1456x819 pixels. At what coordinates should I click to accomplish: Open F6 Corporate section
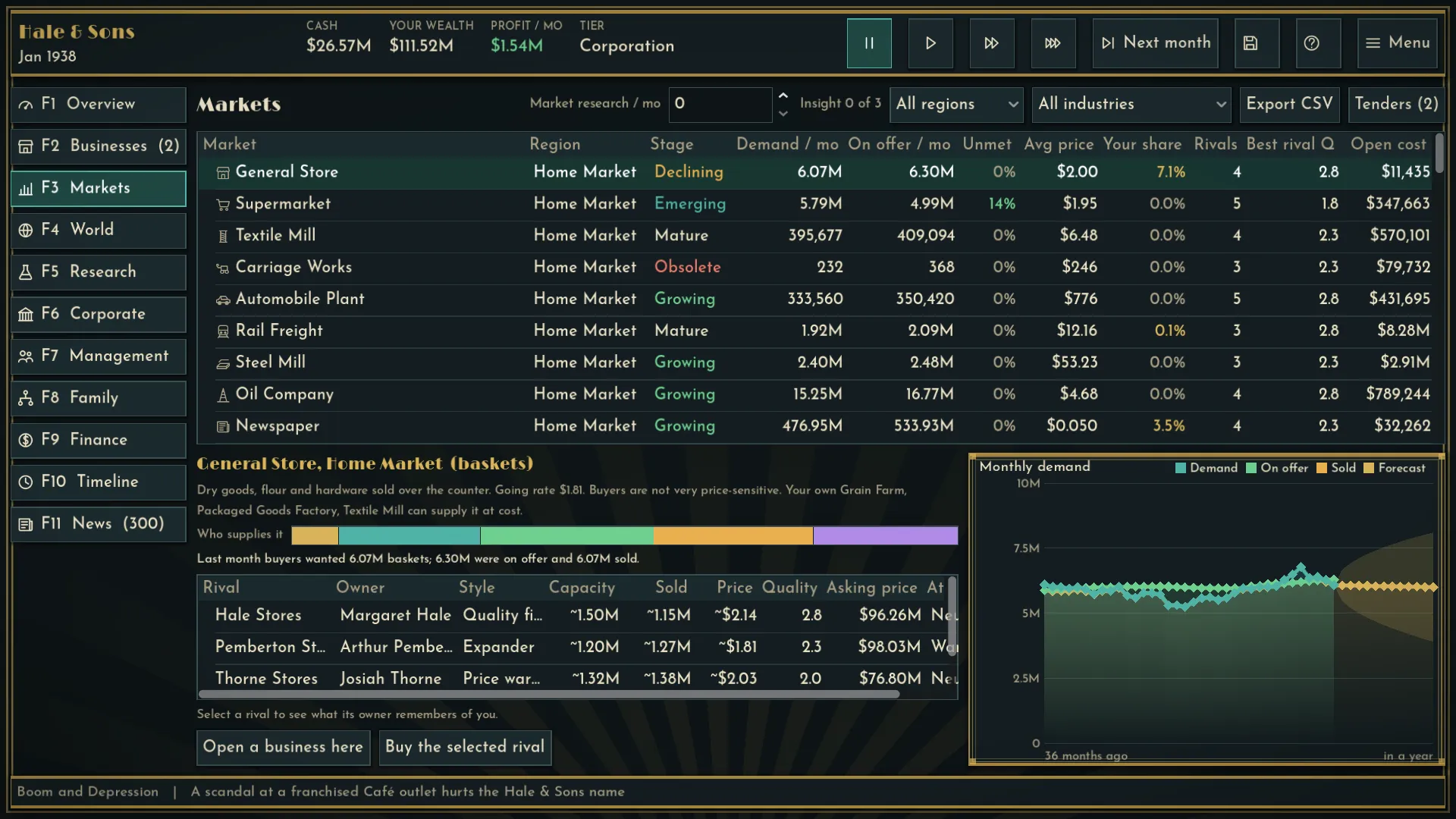pyautogui.click(x=99, y=315)
